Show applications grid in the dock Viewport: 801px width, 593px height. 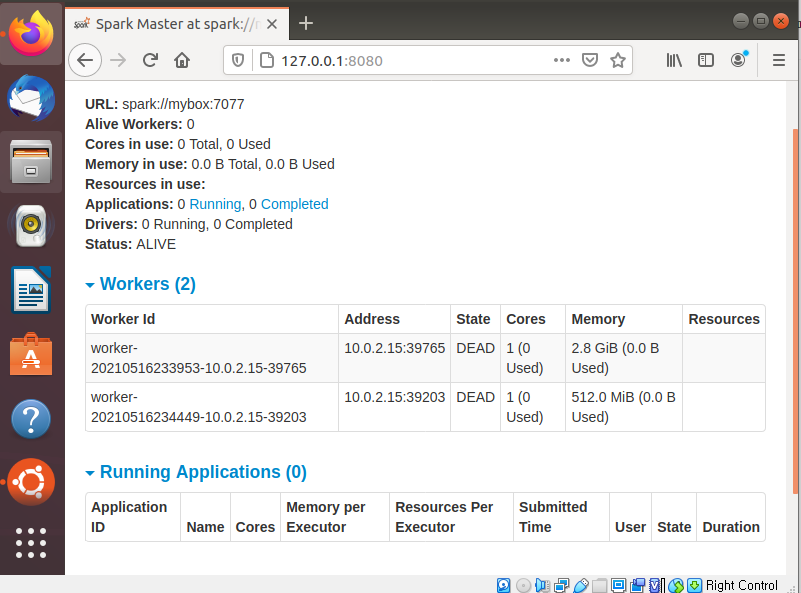tap(31, 543)
